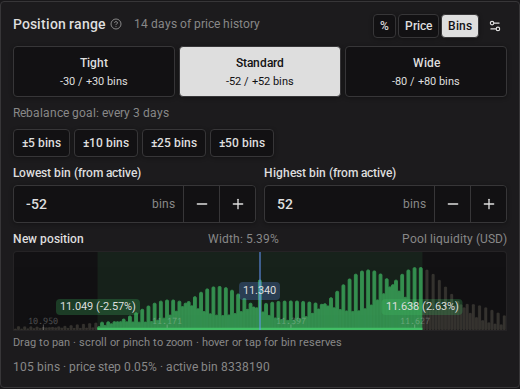Click the active bin 8338190 status text
Image resolution: width=520 pixels, height=389 pixels.
tap(218, 367)
